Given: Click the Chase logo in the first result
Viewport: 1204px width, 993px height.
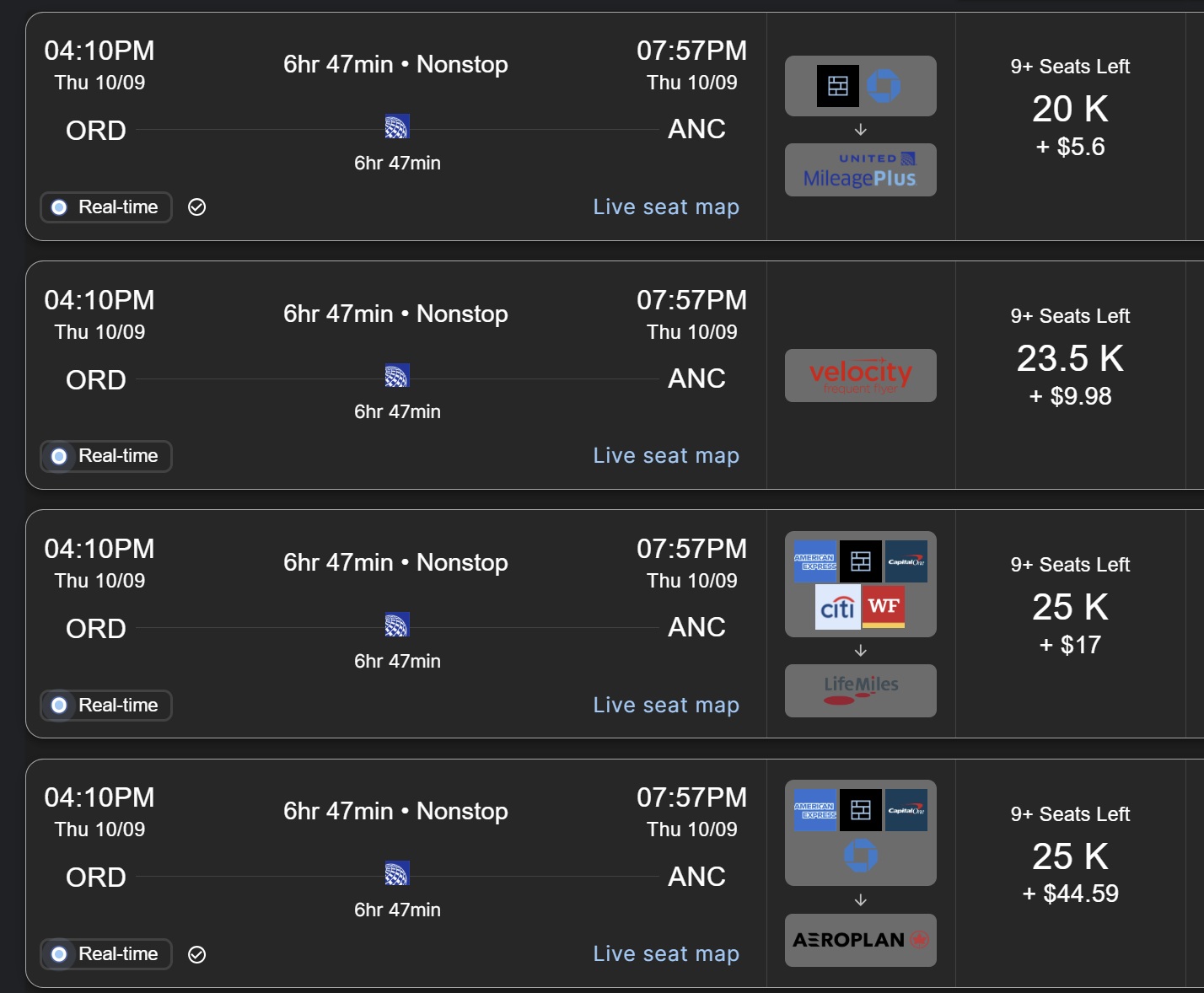Looking at the screenshot, I should pyautogui.click(x=884, y=86).
